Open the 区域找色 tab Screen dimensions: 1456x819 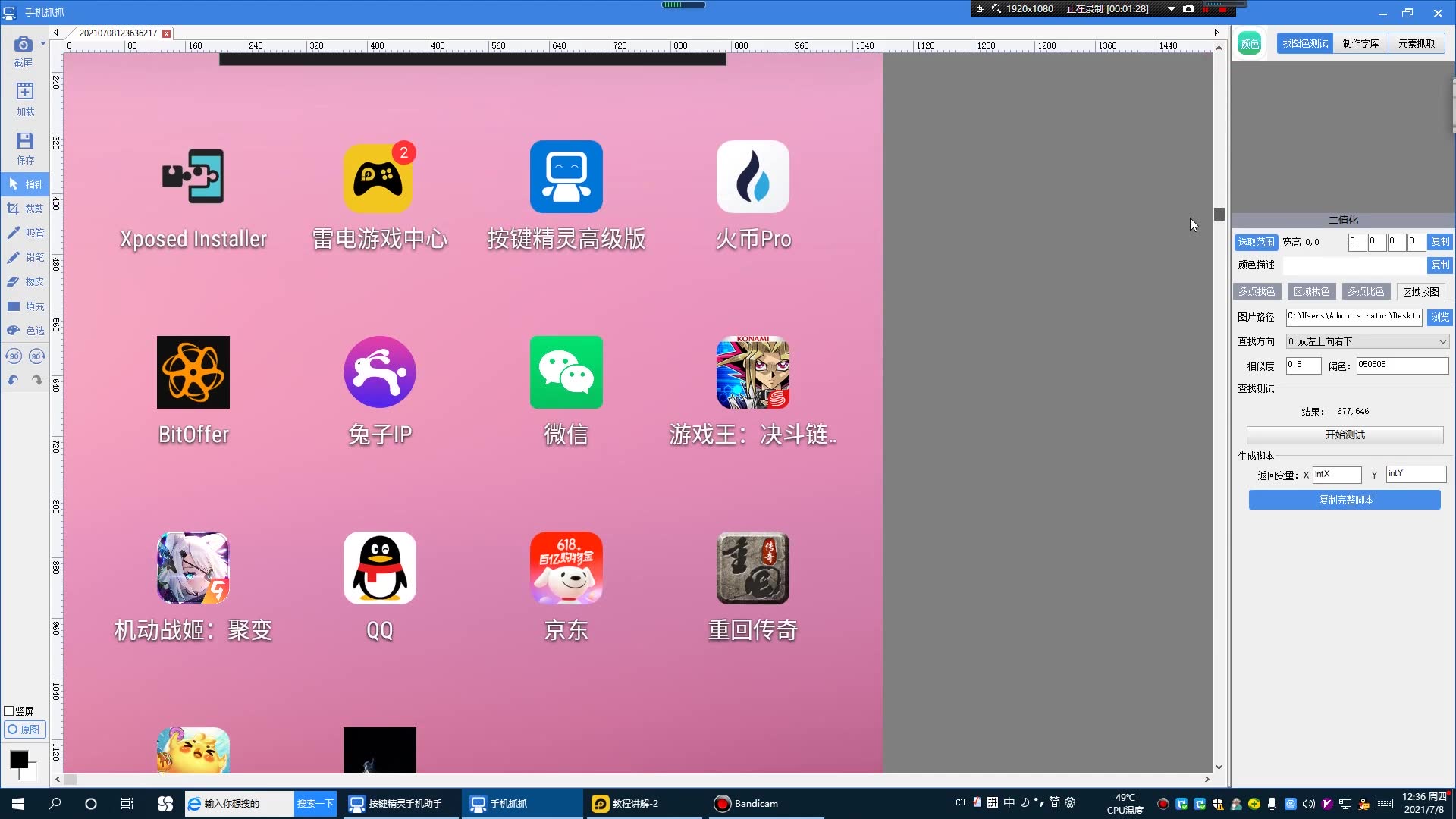coord(1311,291)
